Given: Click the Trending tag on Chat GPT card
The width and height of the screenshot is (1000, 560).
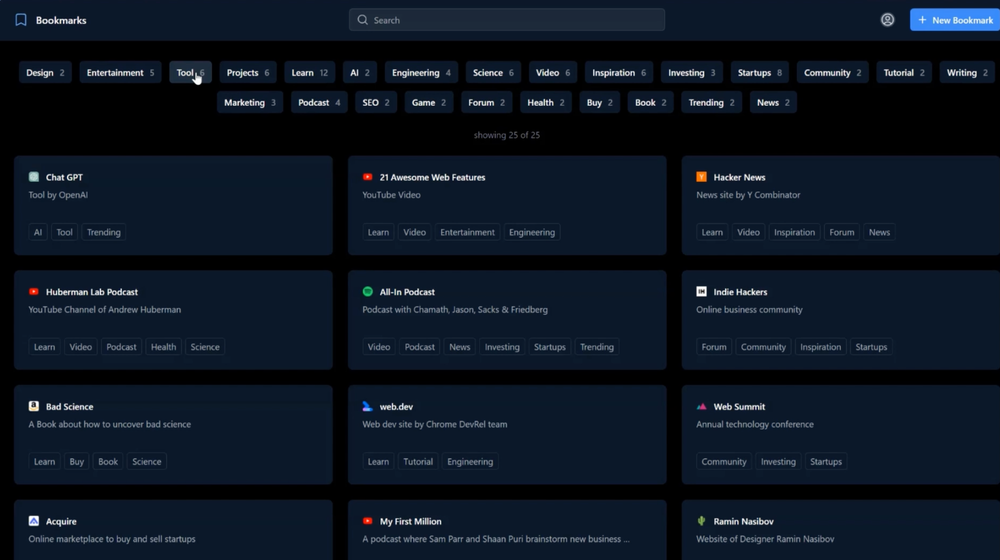Looking at the screenshot, I should pyautogui.click(x=104, y=232).
